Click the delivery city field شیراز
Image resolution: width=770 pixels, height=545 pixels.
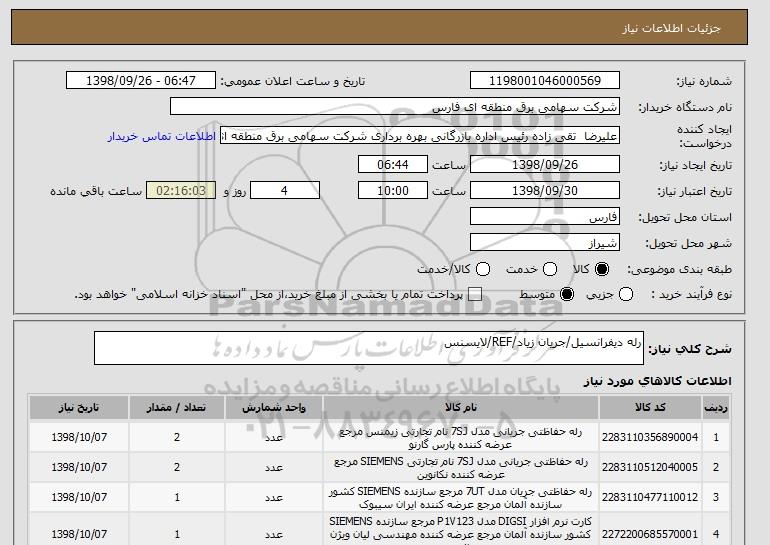[545, 243]
